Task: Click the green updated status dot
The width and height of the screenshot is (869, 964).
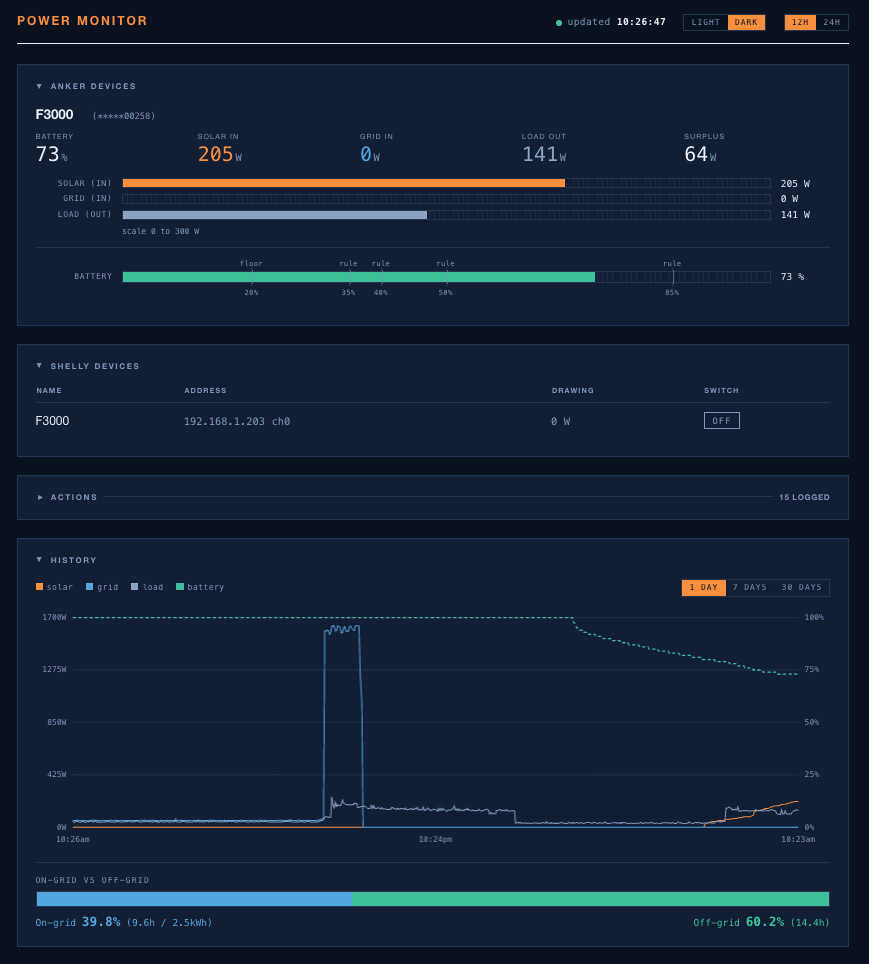Action: pyautogui.click(x=559, y=23)
